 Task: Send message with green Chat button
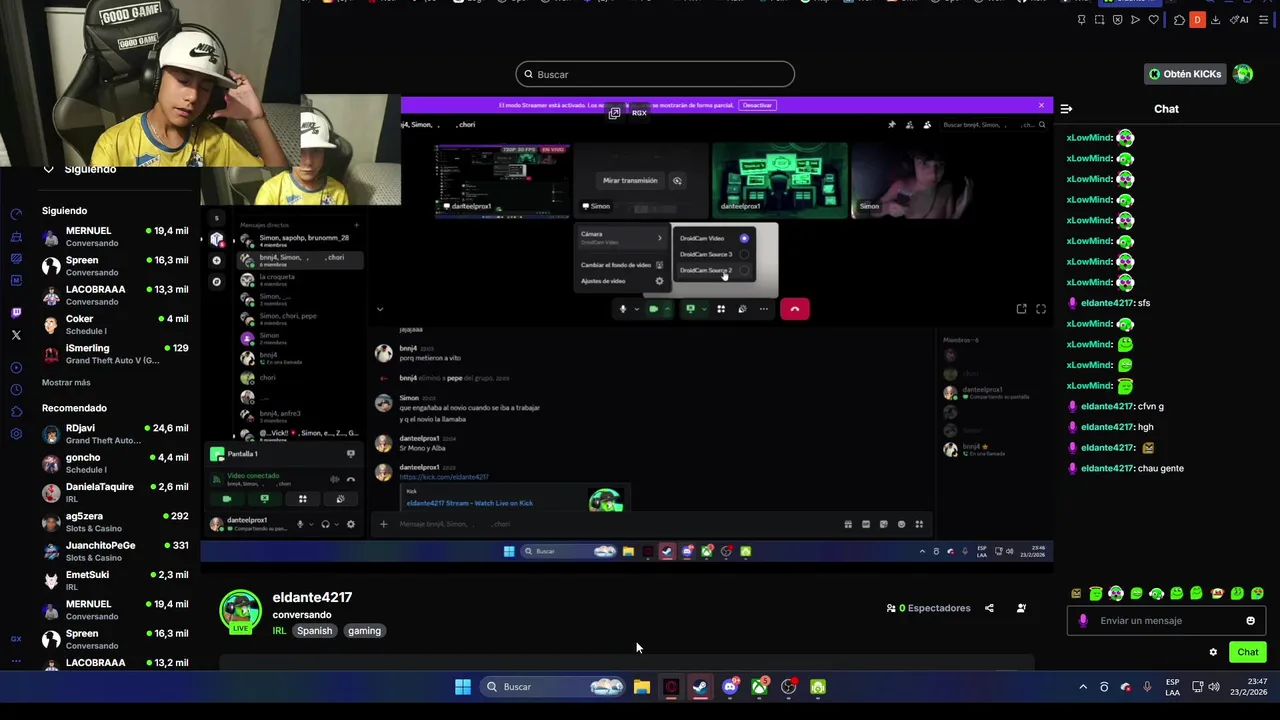(1248, 652)
